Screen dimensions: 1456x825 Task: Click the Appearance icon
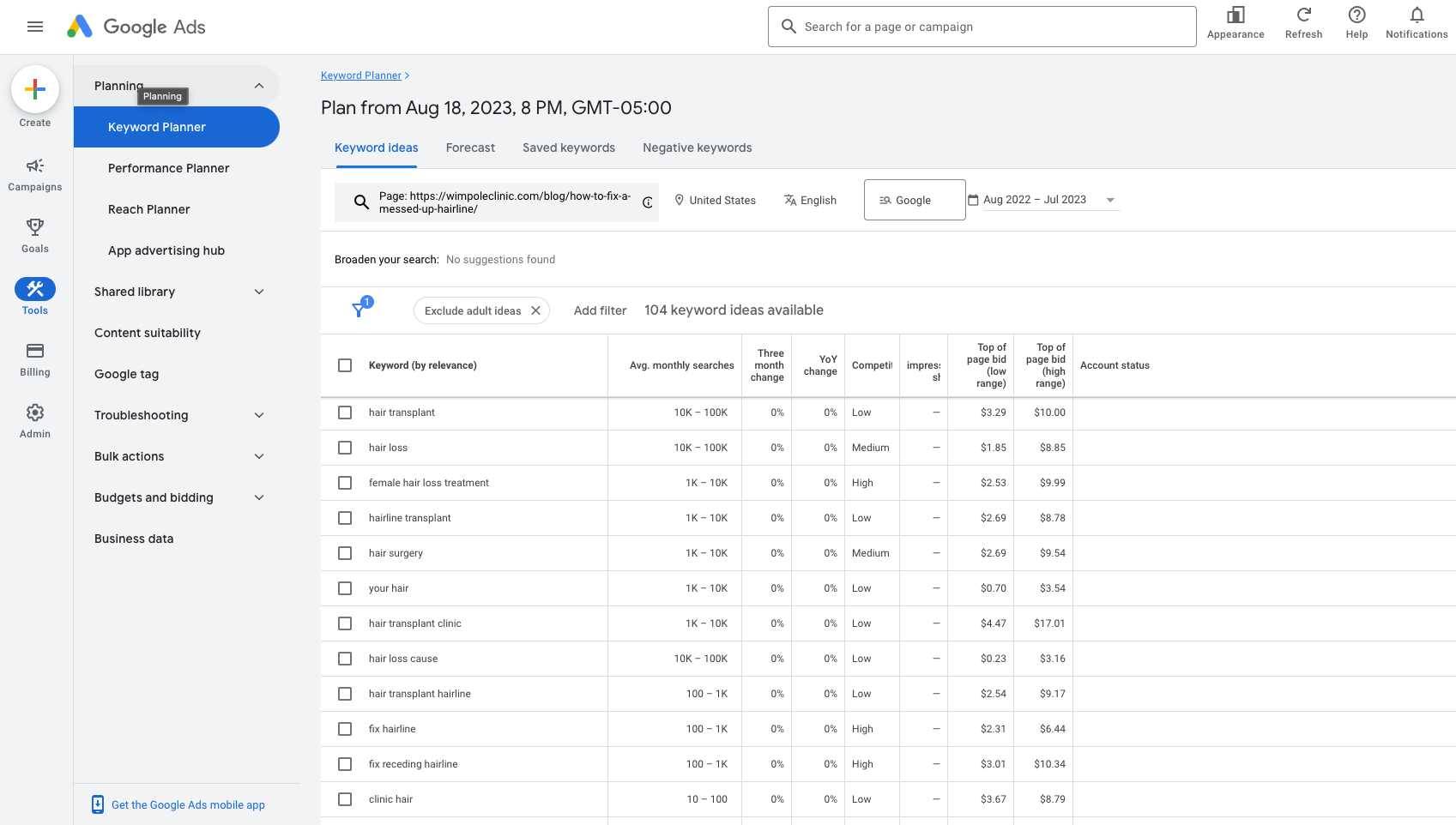pos(1235,15)
